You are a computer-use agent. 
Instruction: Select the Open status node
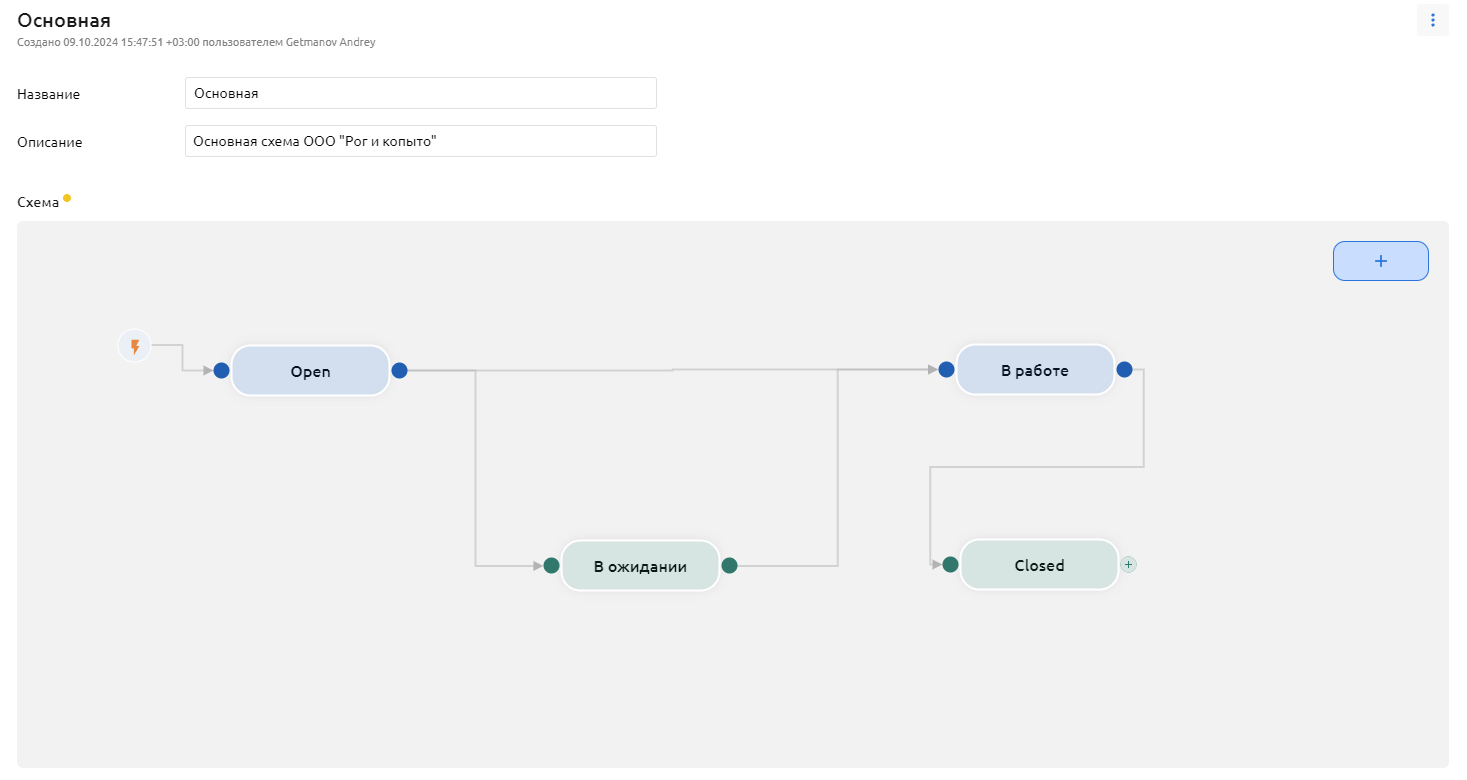[x=310, y=371]
